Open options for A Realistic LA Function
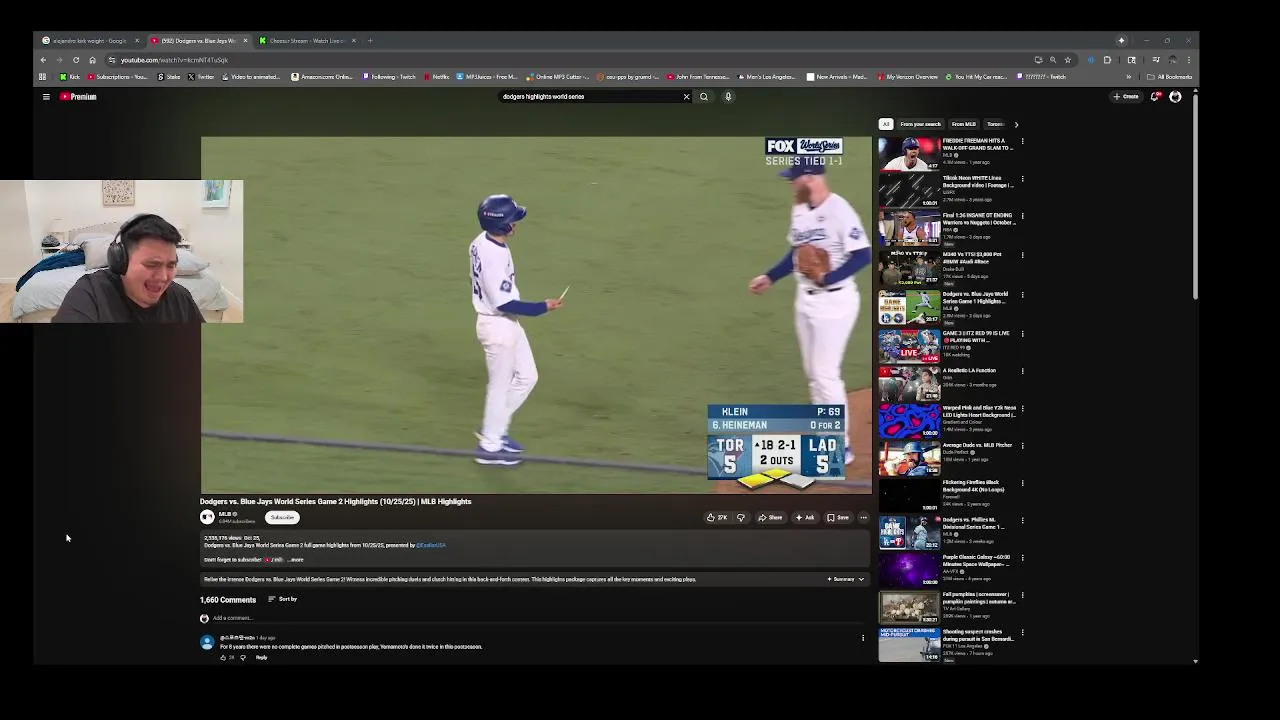Screen dimensions: 1280x720 1022,371
